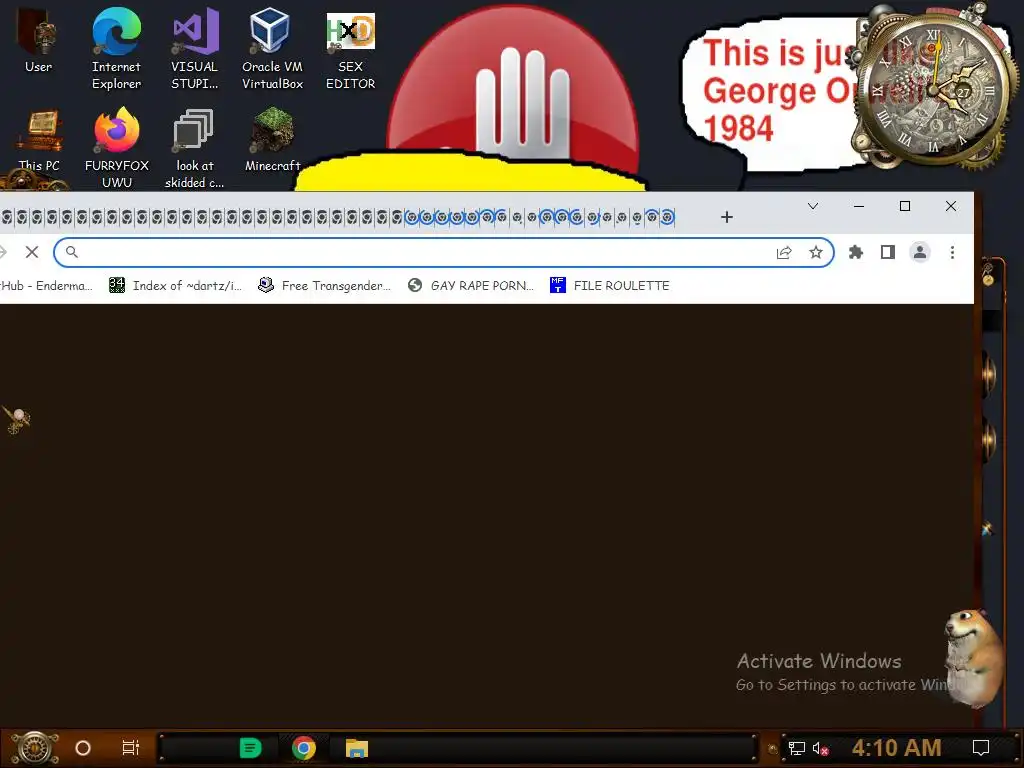Open the green notes app on taskbar
Viewport: 1024px width, 768px height.
click(250, 748)
